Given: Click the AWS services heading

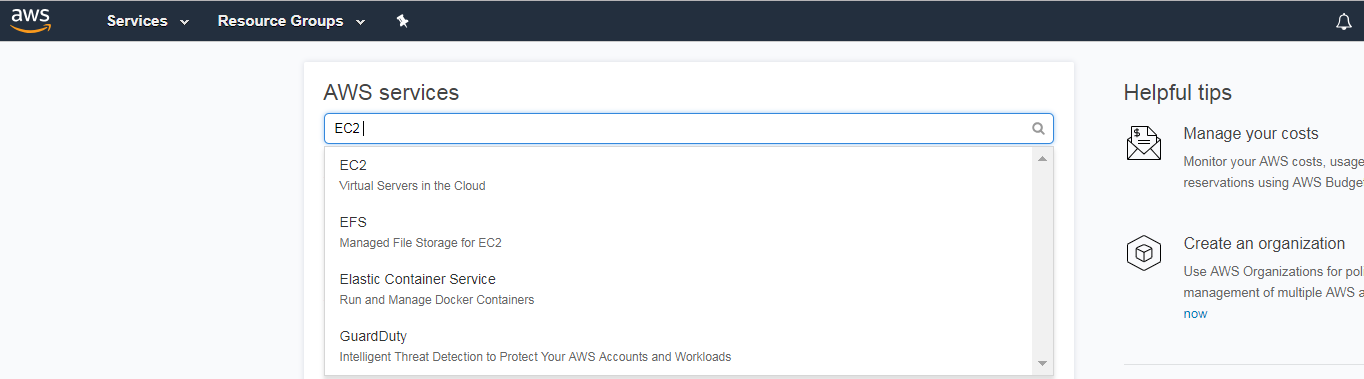Looking at the screenshot, I should (391, 92).
